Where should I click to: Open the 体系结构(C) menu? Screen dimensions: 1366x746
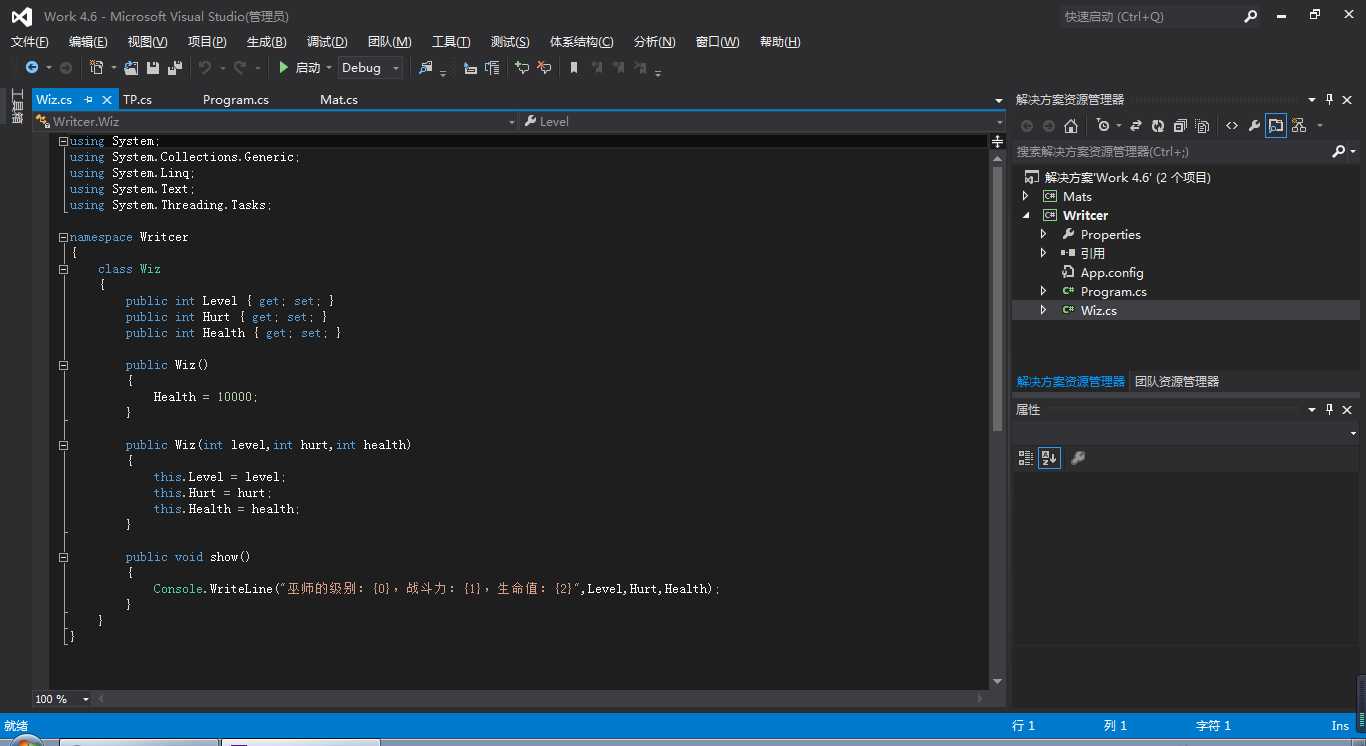click(x=582, y=42)
